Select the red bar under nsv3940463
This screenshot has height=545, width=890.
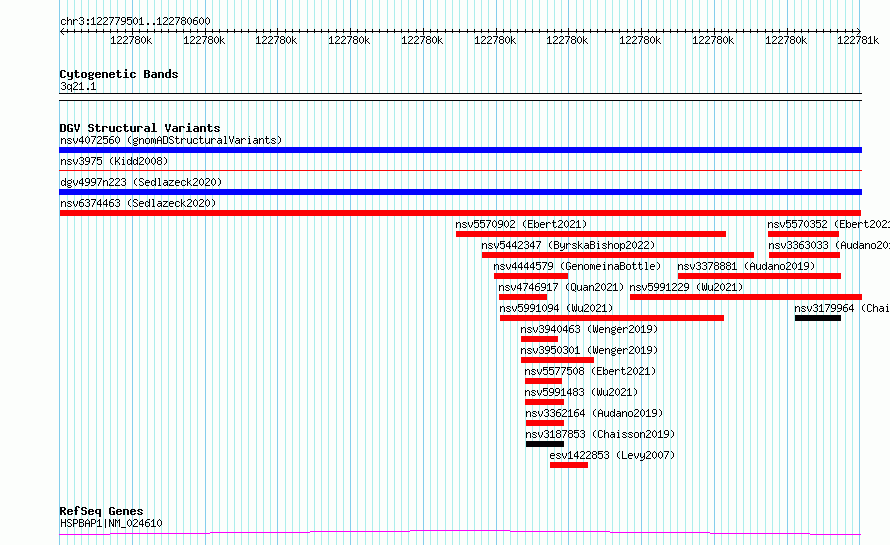539,339
